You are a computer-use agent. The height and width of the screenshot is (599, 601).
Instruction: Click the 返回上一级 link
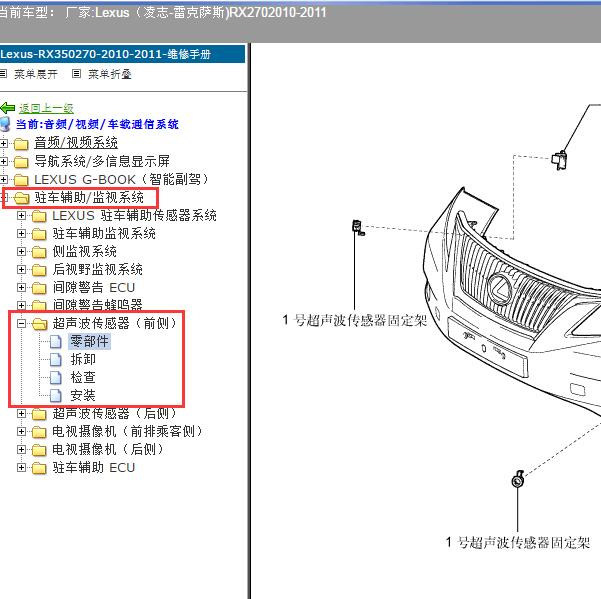46,108
